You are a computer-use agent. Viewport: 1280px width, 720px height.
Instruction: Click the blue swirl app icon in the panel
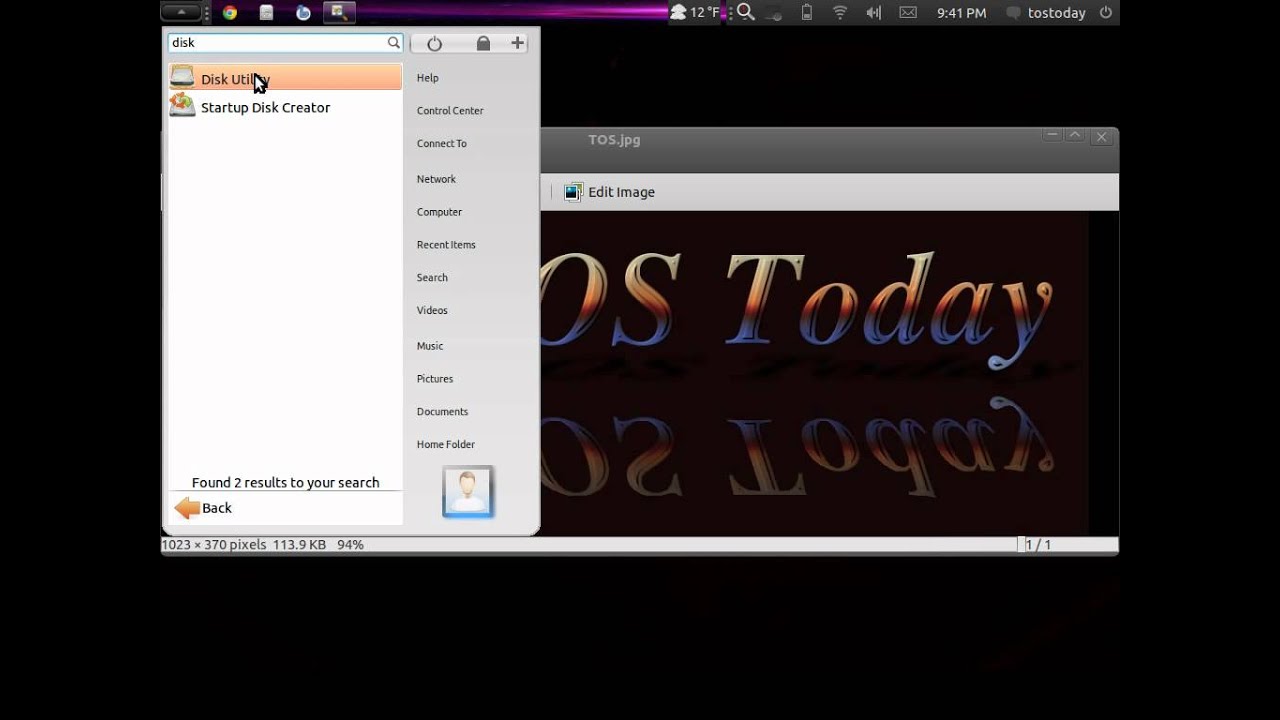pyautogui.click(x=303, y=13)
